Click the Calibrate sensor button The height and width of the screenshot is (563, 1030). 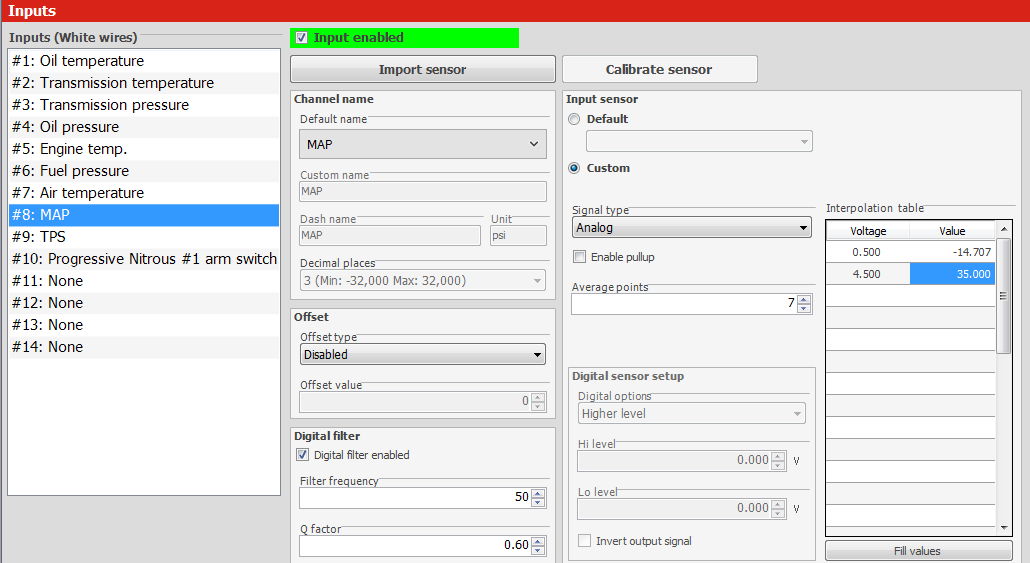point(659,70)
